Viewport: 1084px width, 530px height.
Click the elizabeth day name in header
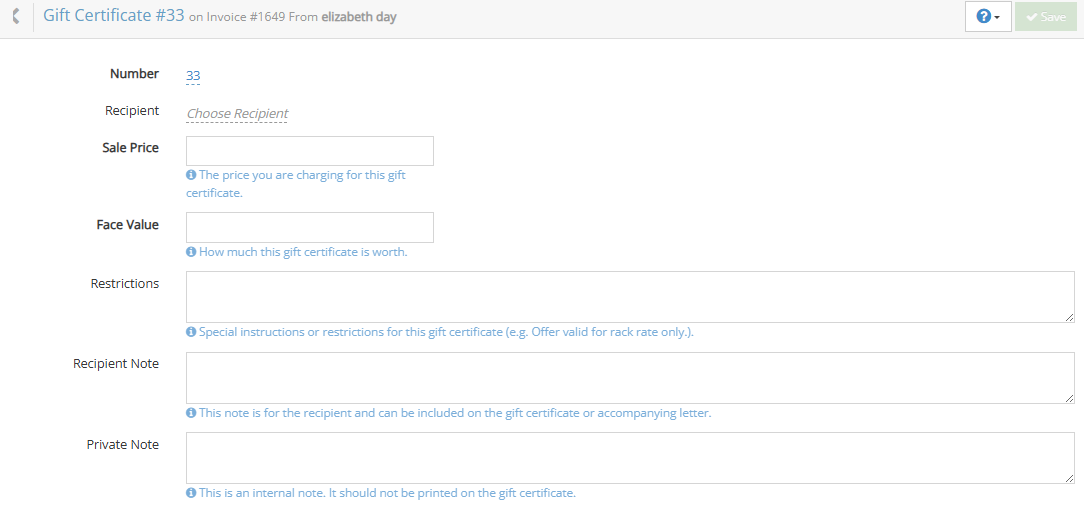(x=359, y=17)
